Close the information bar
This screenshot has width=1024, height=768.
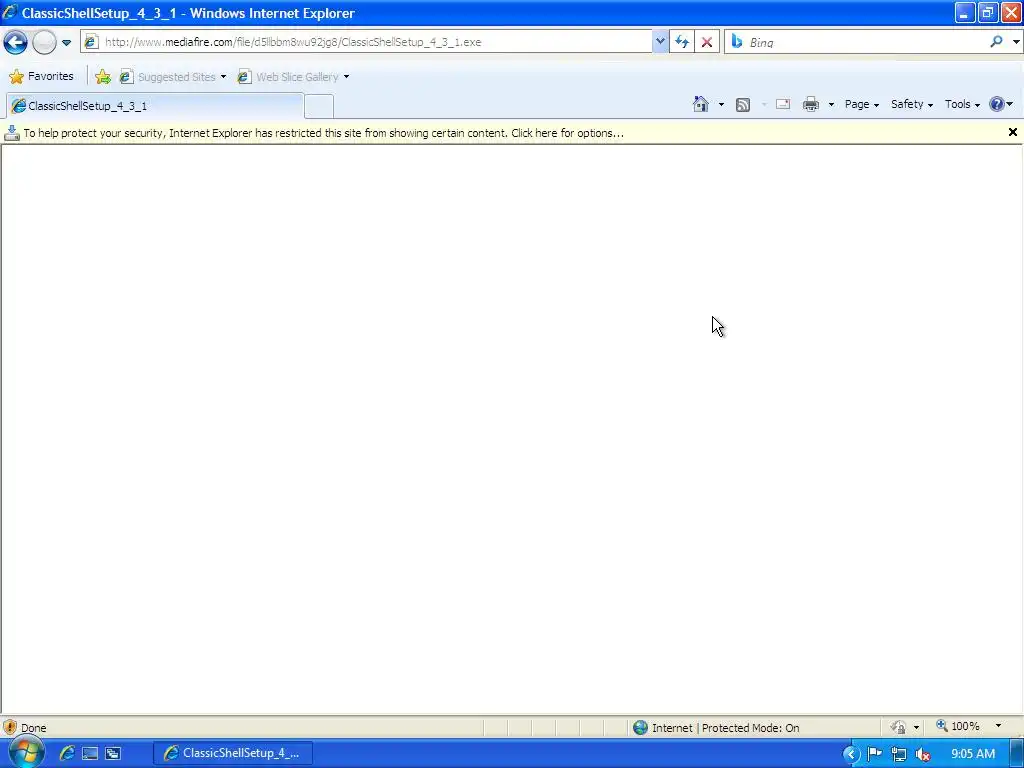tap(1013, 132)
